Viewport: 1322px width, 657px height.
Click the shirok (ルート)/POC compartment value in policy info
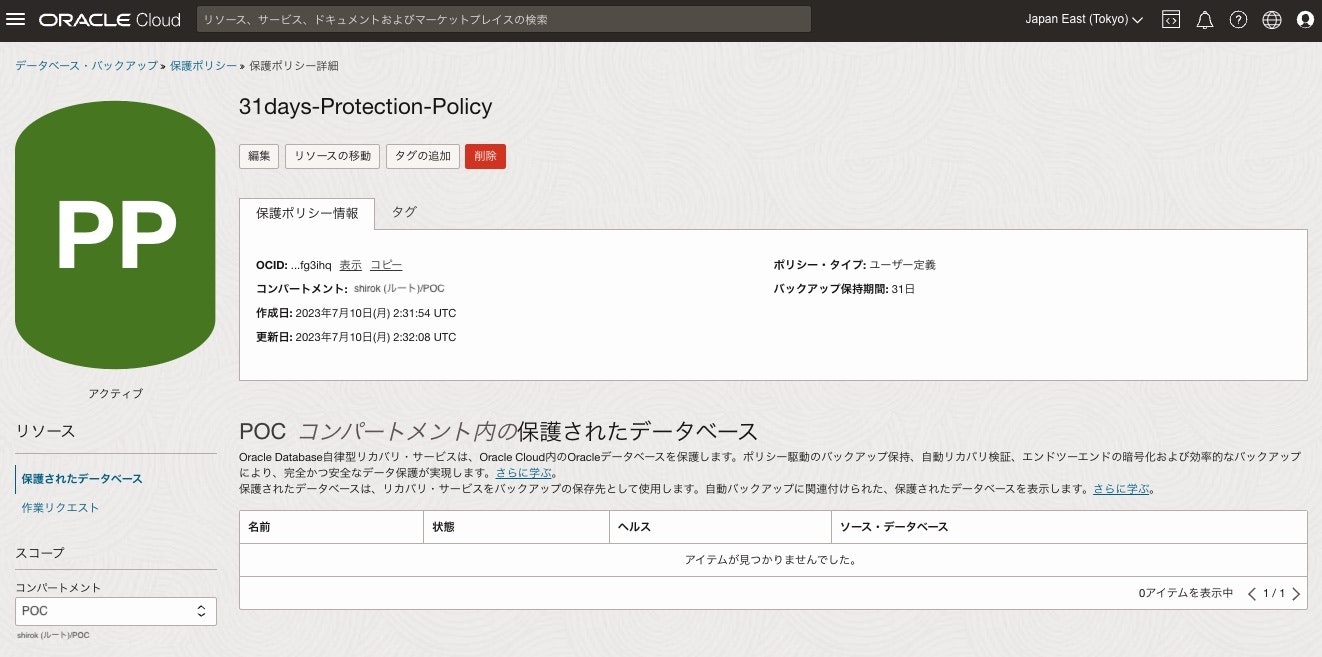pos(400,289)
